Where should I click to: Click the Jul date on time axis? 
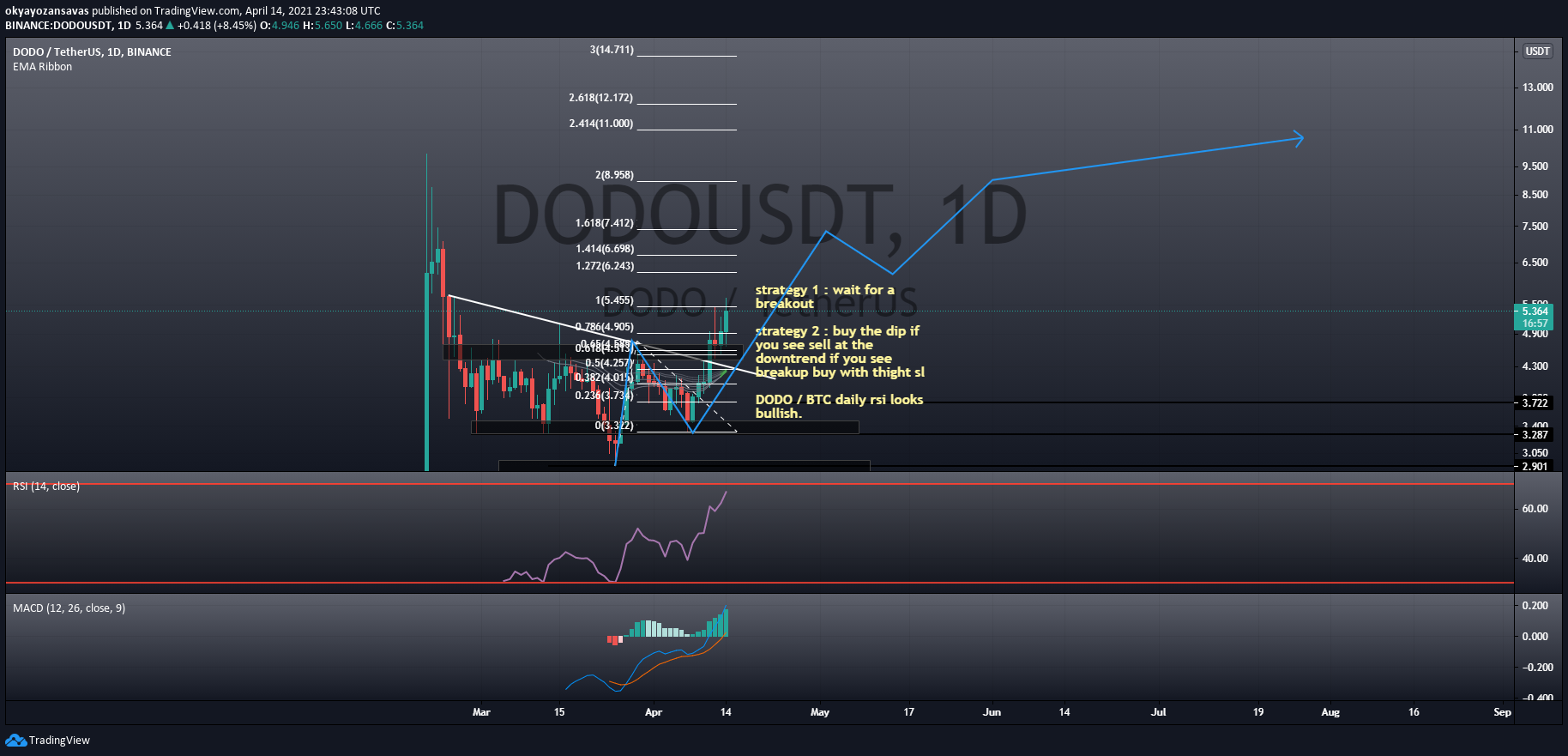pos(1159,712)
